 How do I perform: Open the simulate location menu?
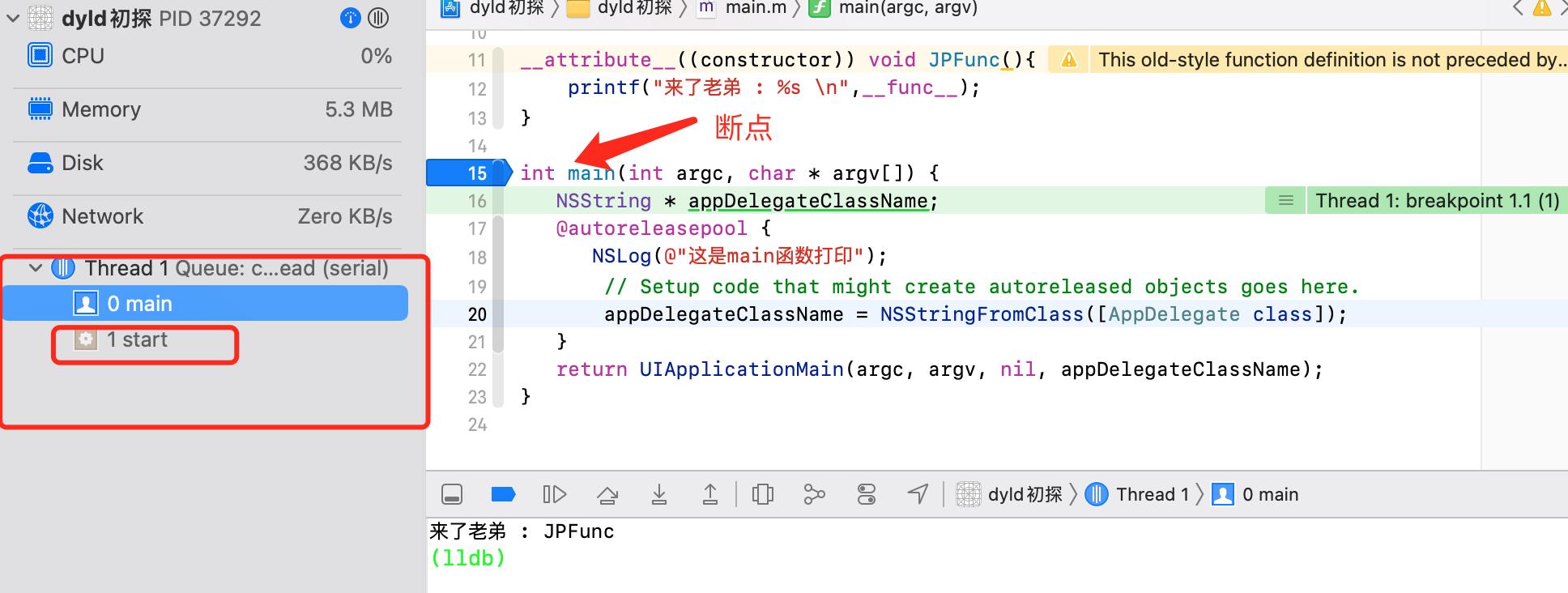(918, 494)
